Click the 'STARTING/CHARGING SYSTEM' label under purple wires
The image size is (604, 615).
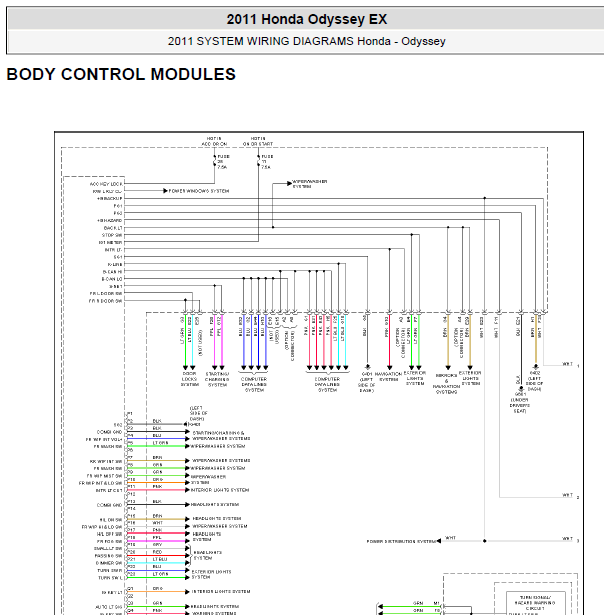pyautogui.click(x=218, y=380)
